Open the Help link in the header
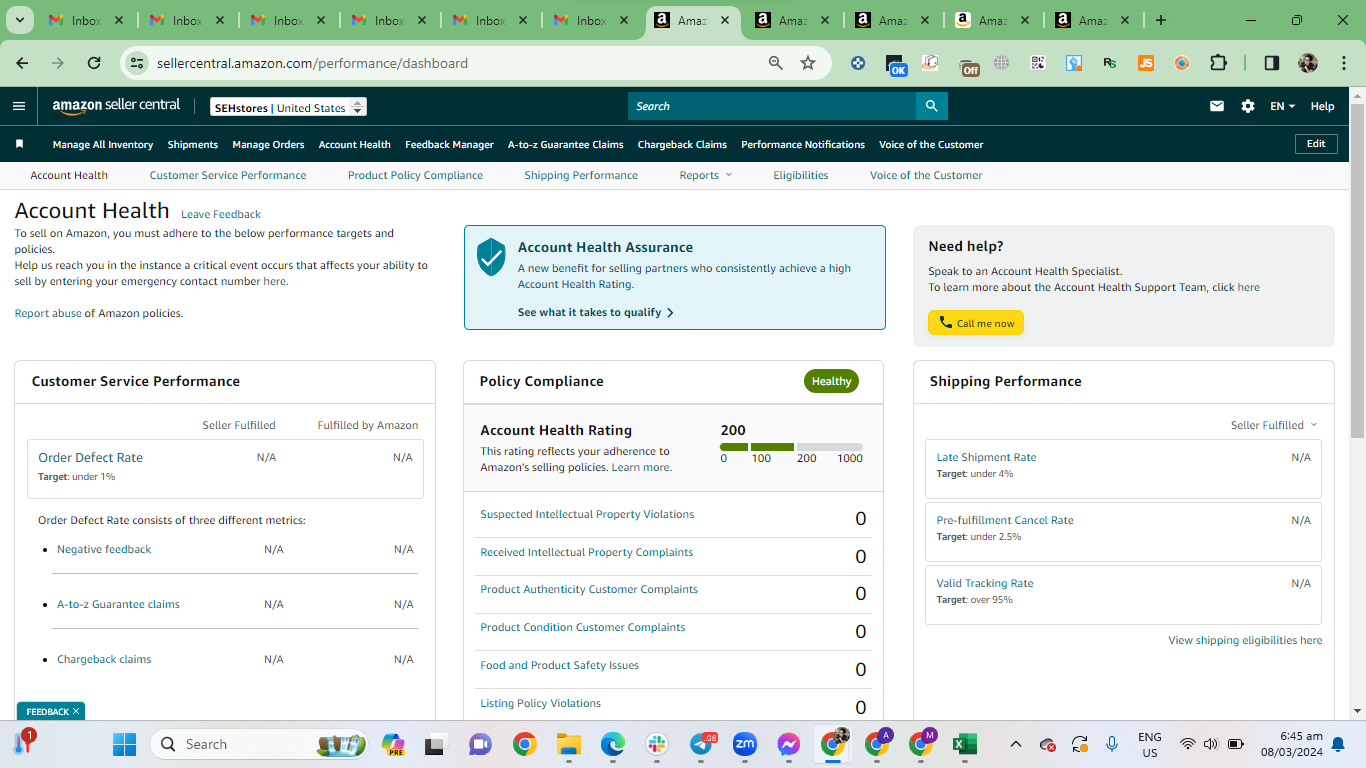1366x768 pixels. point(1322,106)
